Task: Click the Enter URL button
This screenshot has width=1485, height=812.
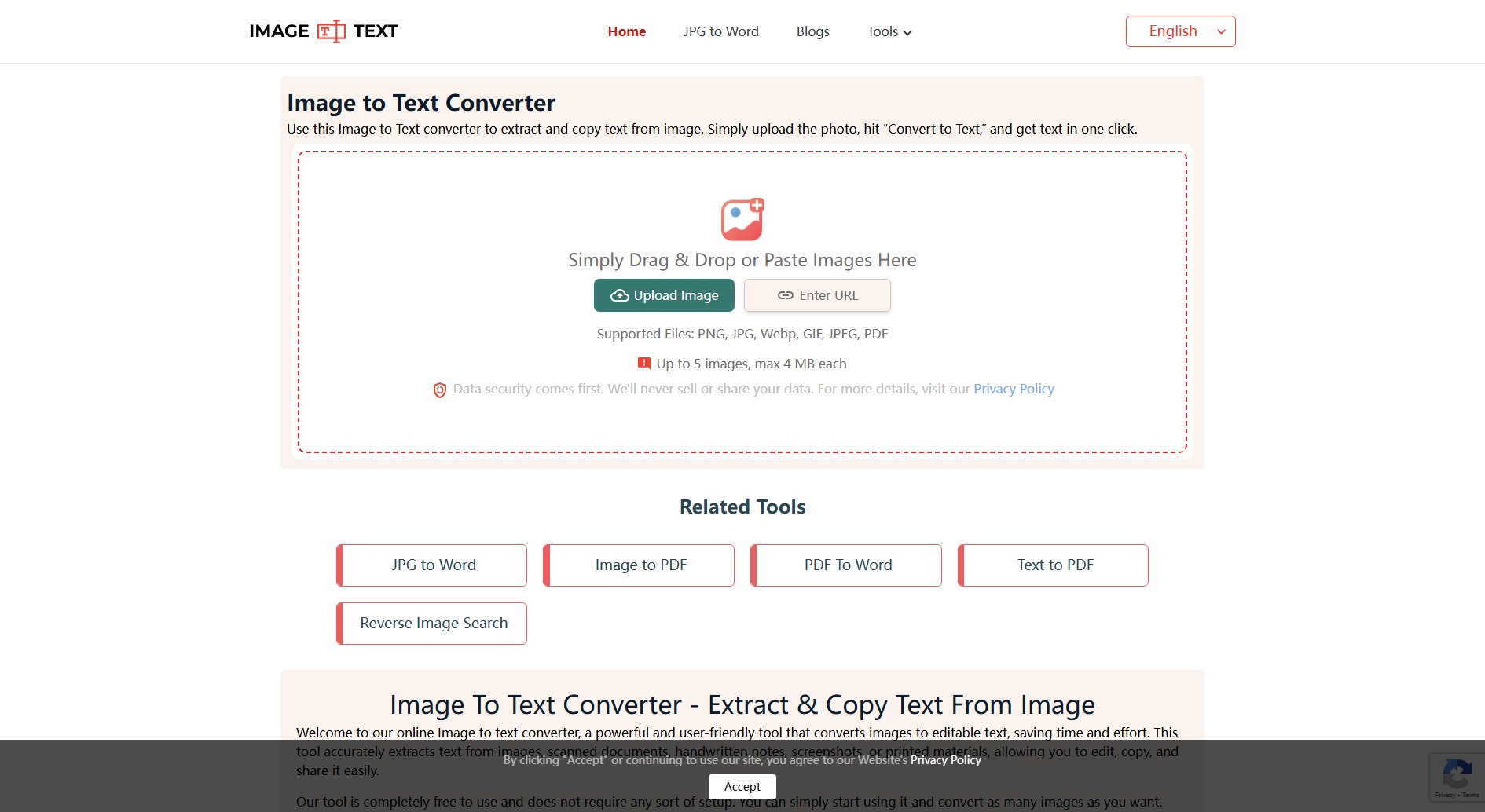Action: (817, 295)
